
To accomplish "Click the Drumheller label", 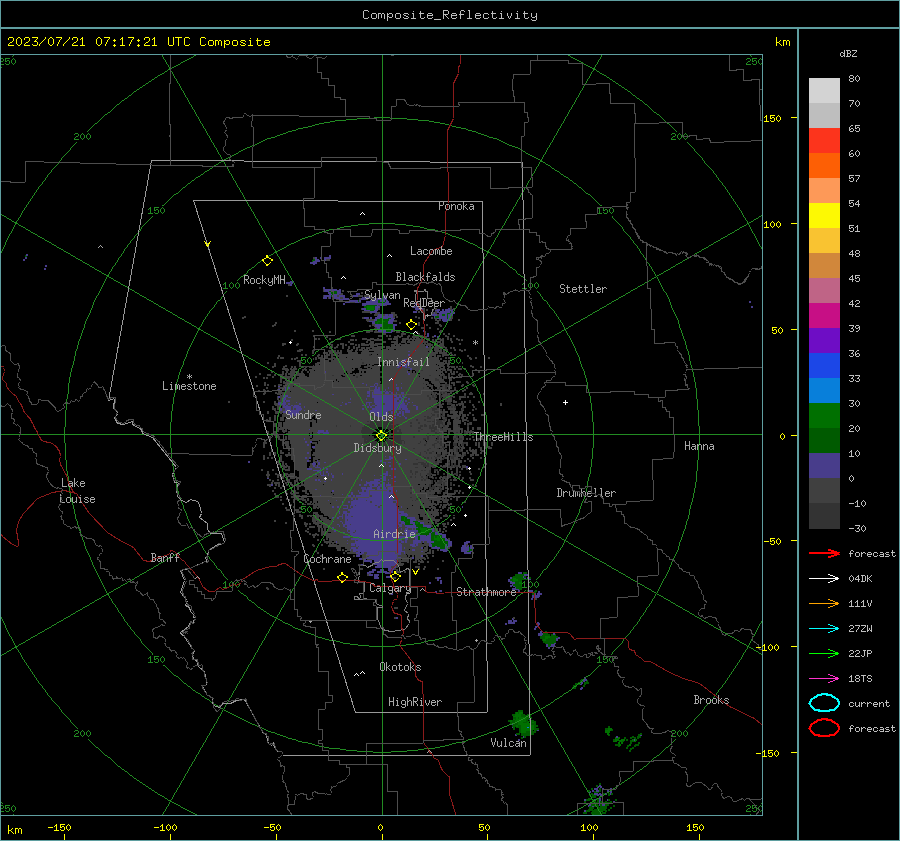I will pos(586,493).
